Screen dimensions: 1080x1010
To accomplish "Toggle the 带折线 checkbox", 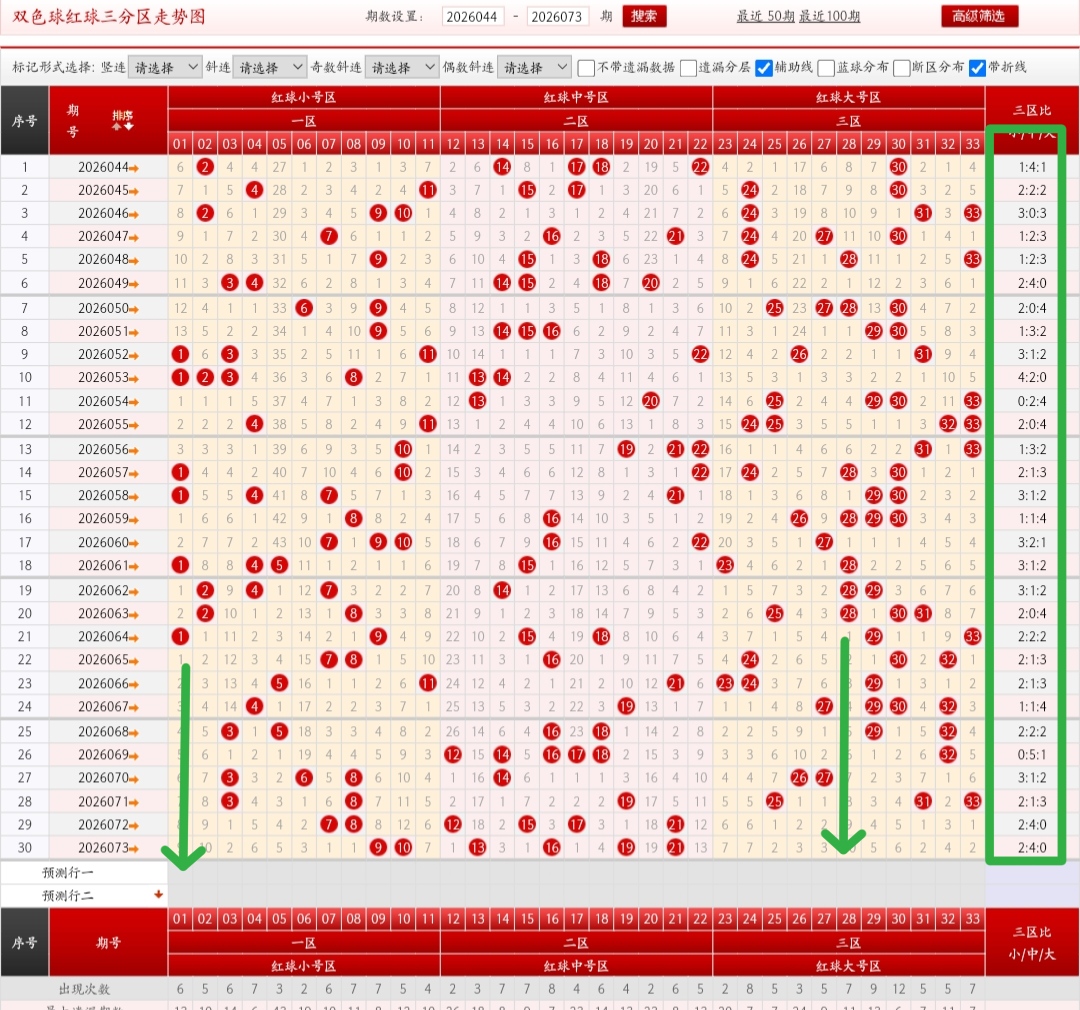I will (x=977, y=68).
